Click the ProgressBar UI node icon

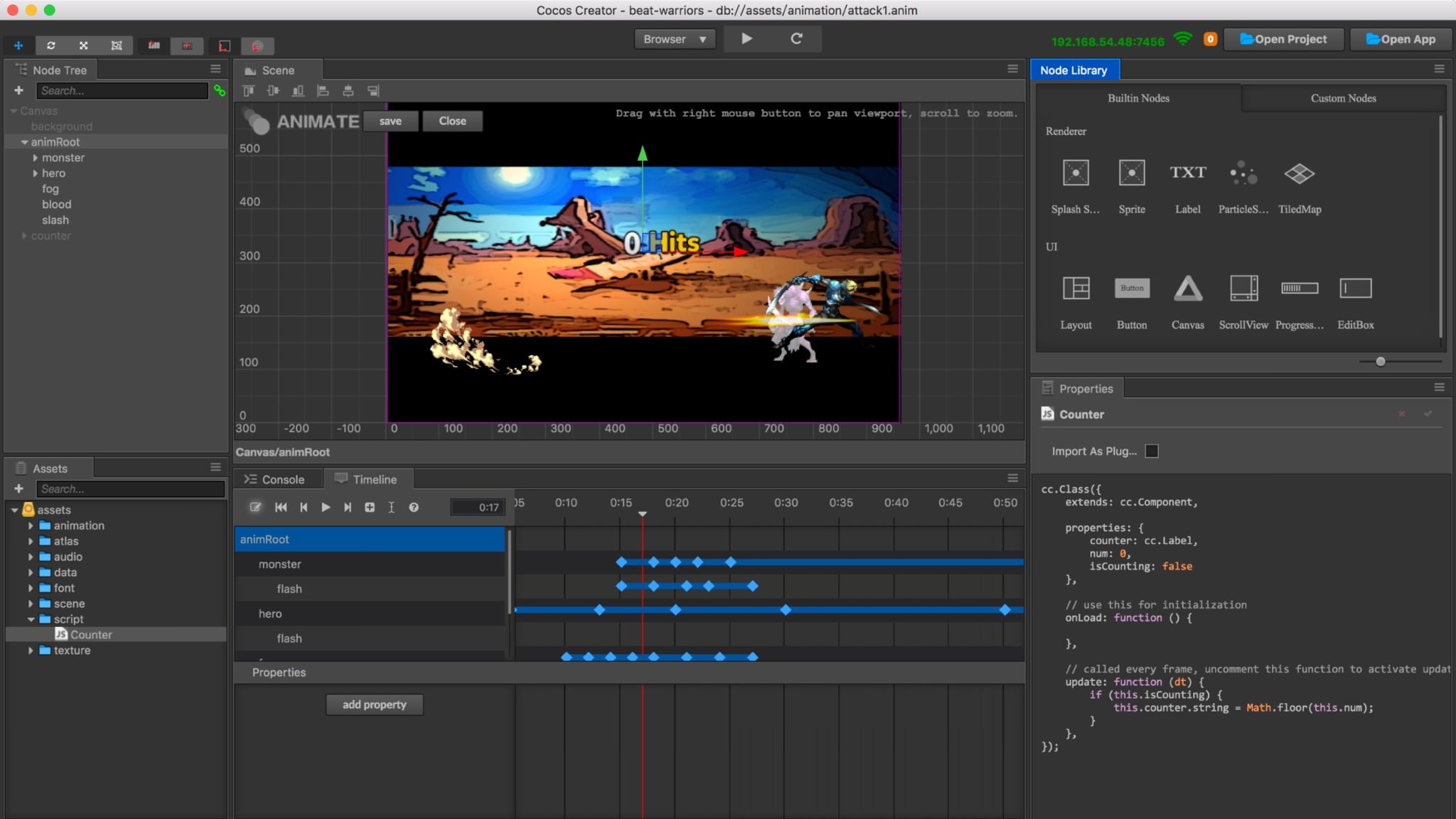point(1300,288)
